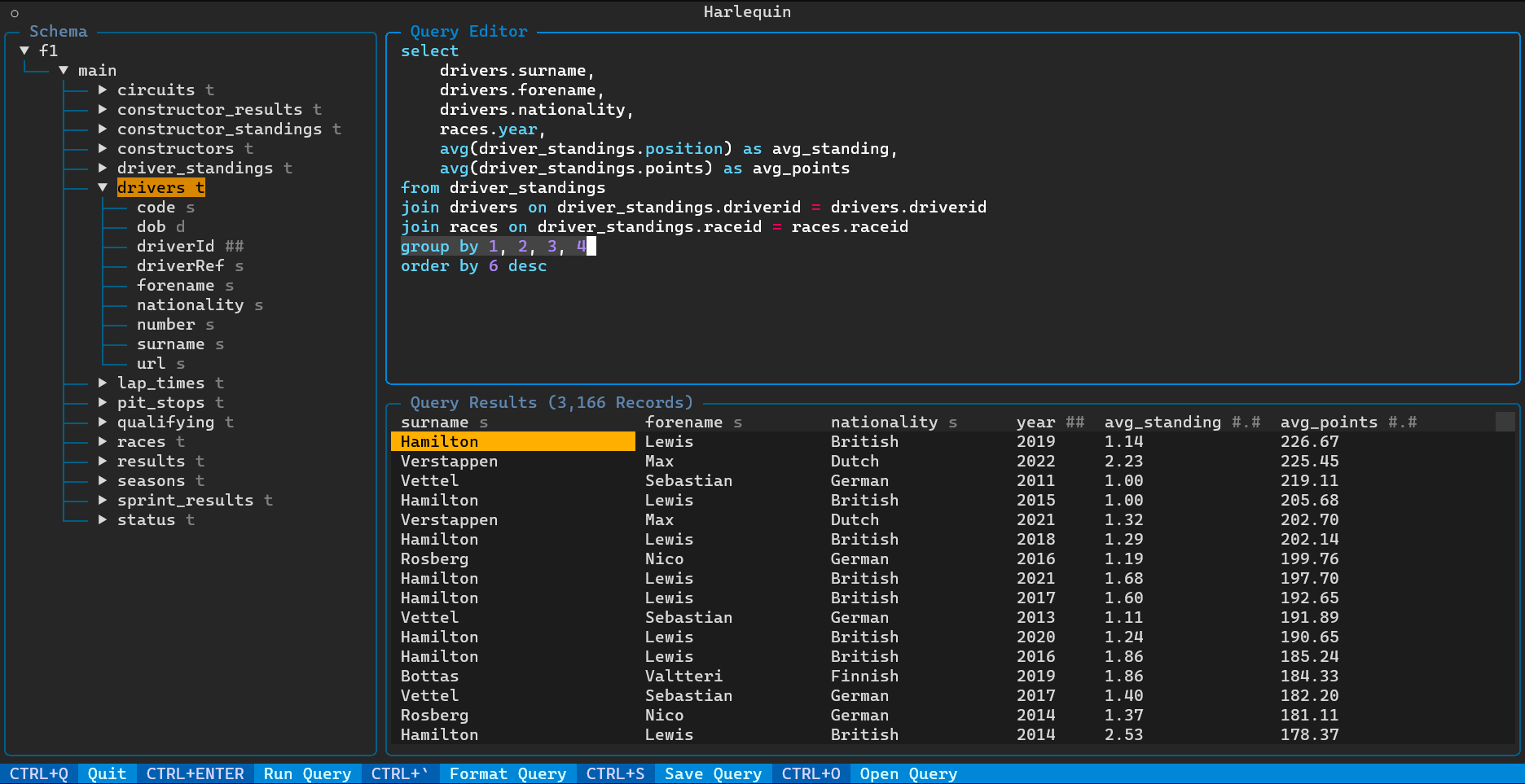This screenshot has height=784, width=1525.
Task: Select the forename column in schema tree
Action: pos(186,285)
